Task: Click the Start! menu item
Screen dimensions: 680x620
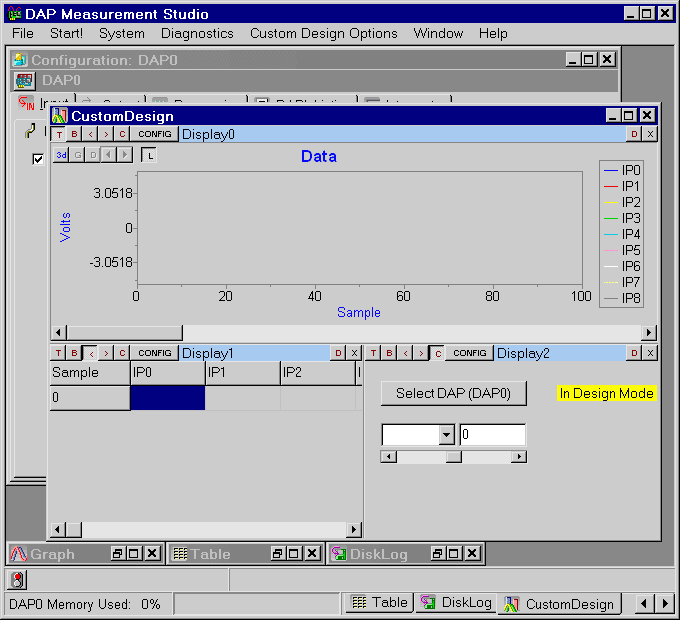Action: 66,33
